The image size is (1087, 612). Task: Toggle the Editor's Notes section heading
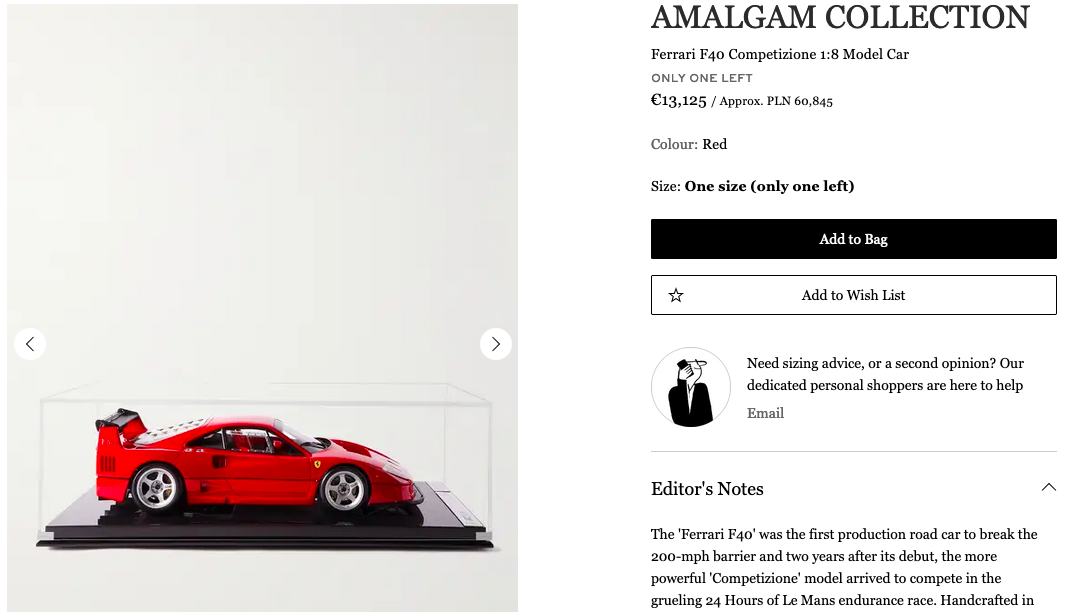pos(707,489)
